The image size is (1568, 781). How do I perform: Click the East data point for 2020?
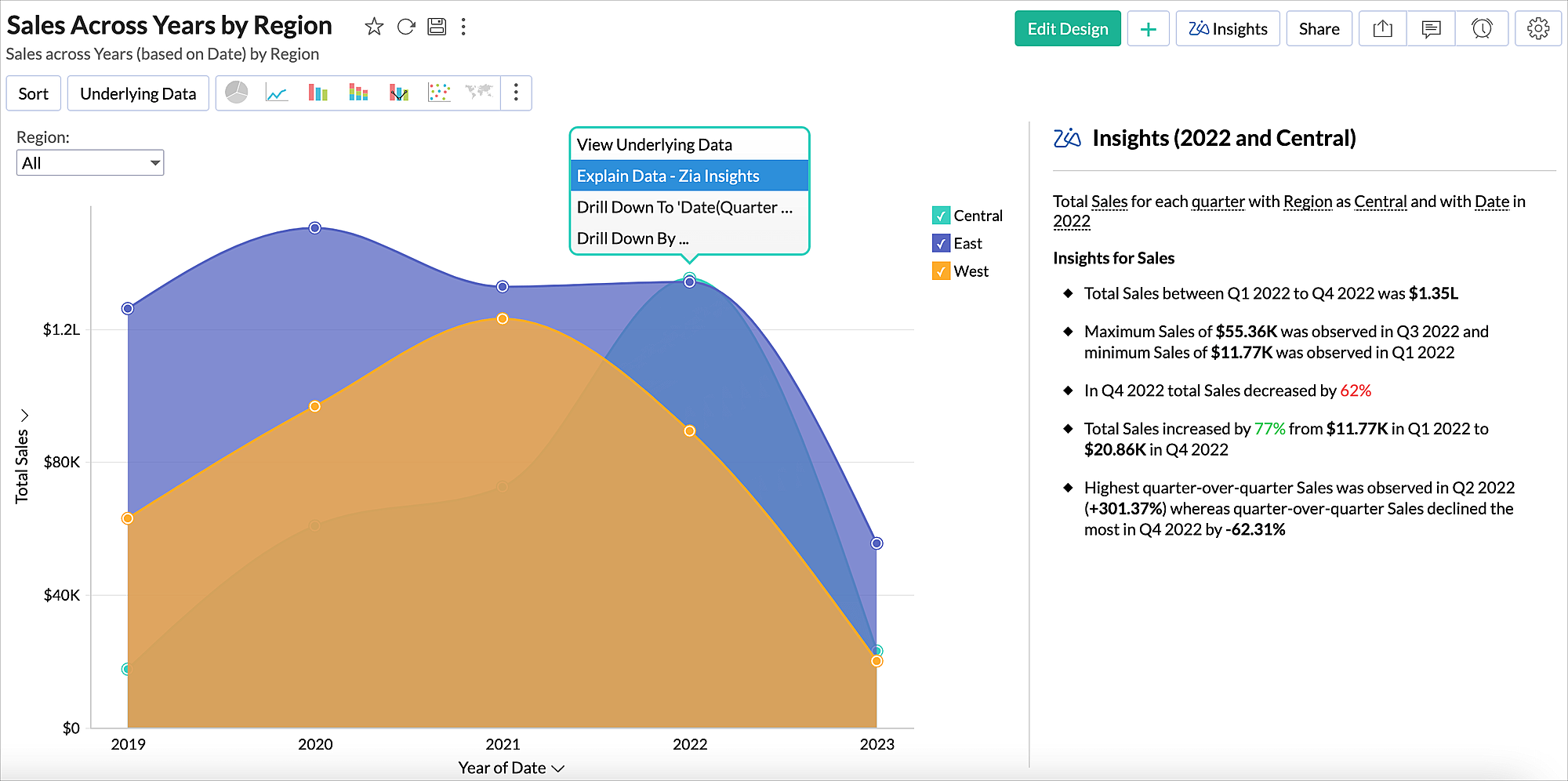(315, 228)
